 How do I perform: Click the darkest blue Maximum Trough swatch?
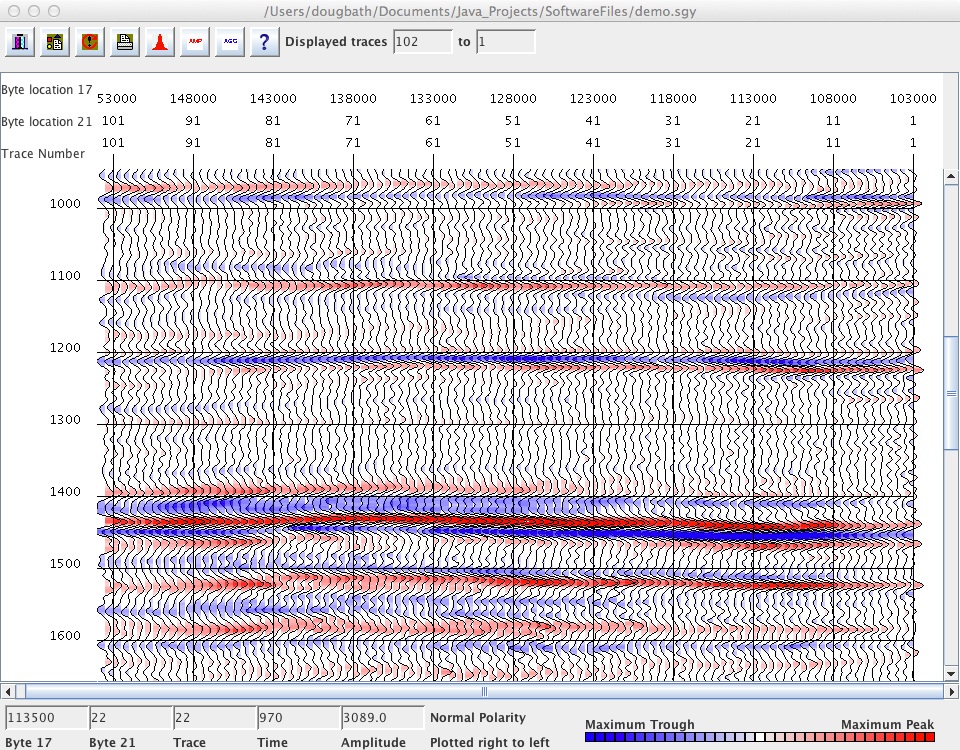591,737
